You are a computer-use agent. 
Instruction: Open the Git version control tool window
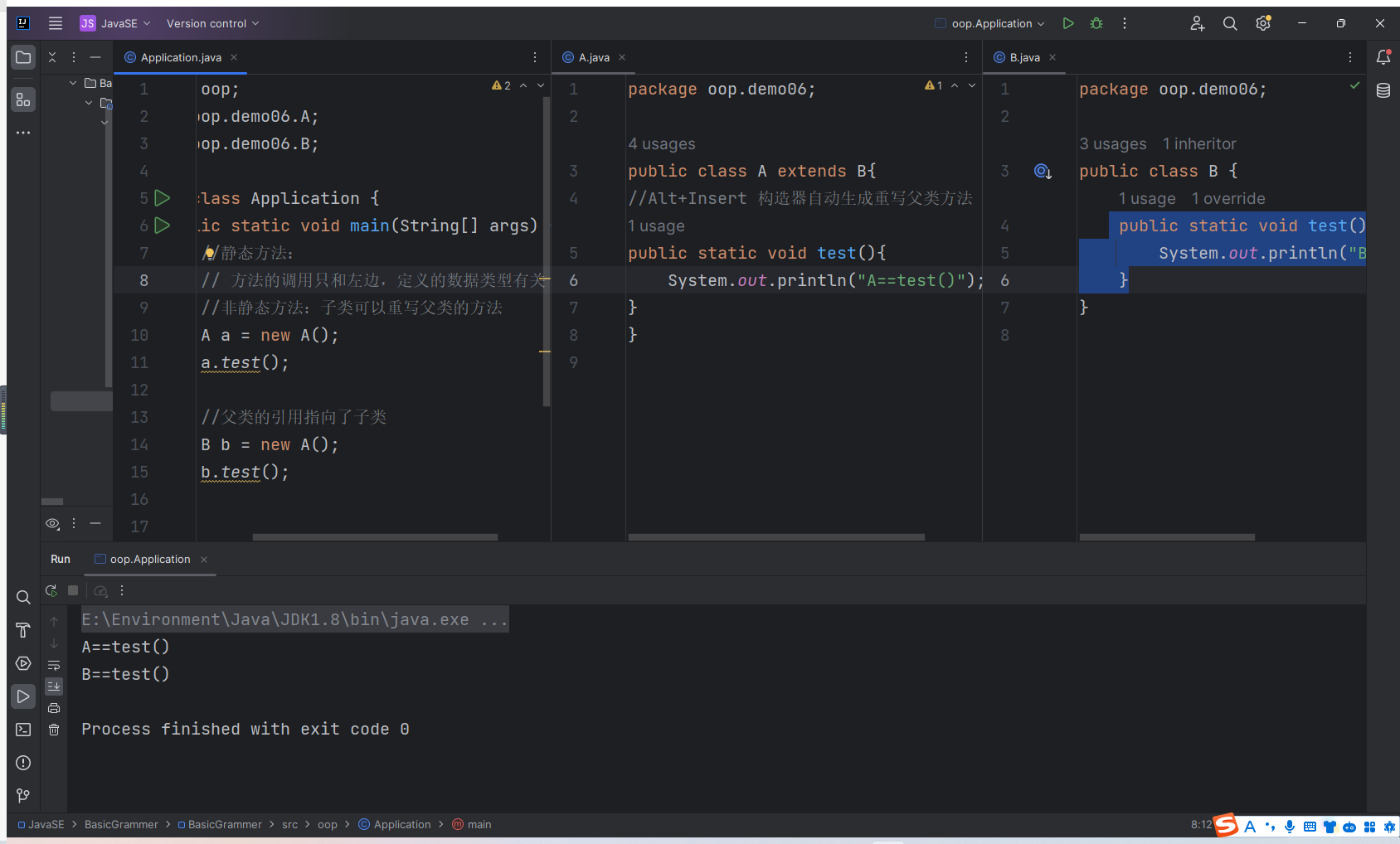(x=23, y=796)
